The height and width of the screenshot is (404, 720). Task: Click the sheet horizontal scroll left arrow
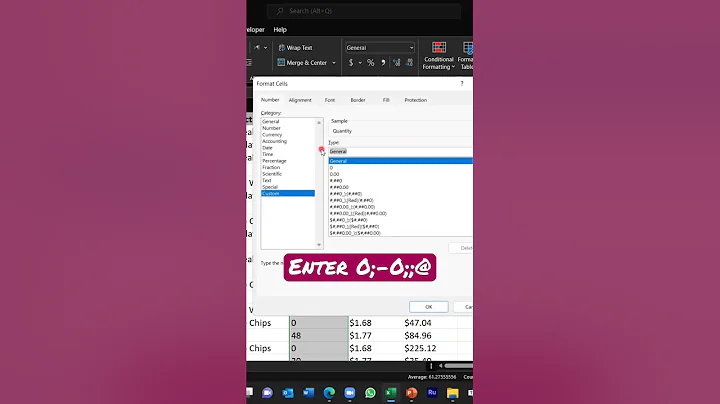coord(440,366)
